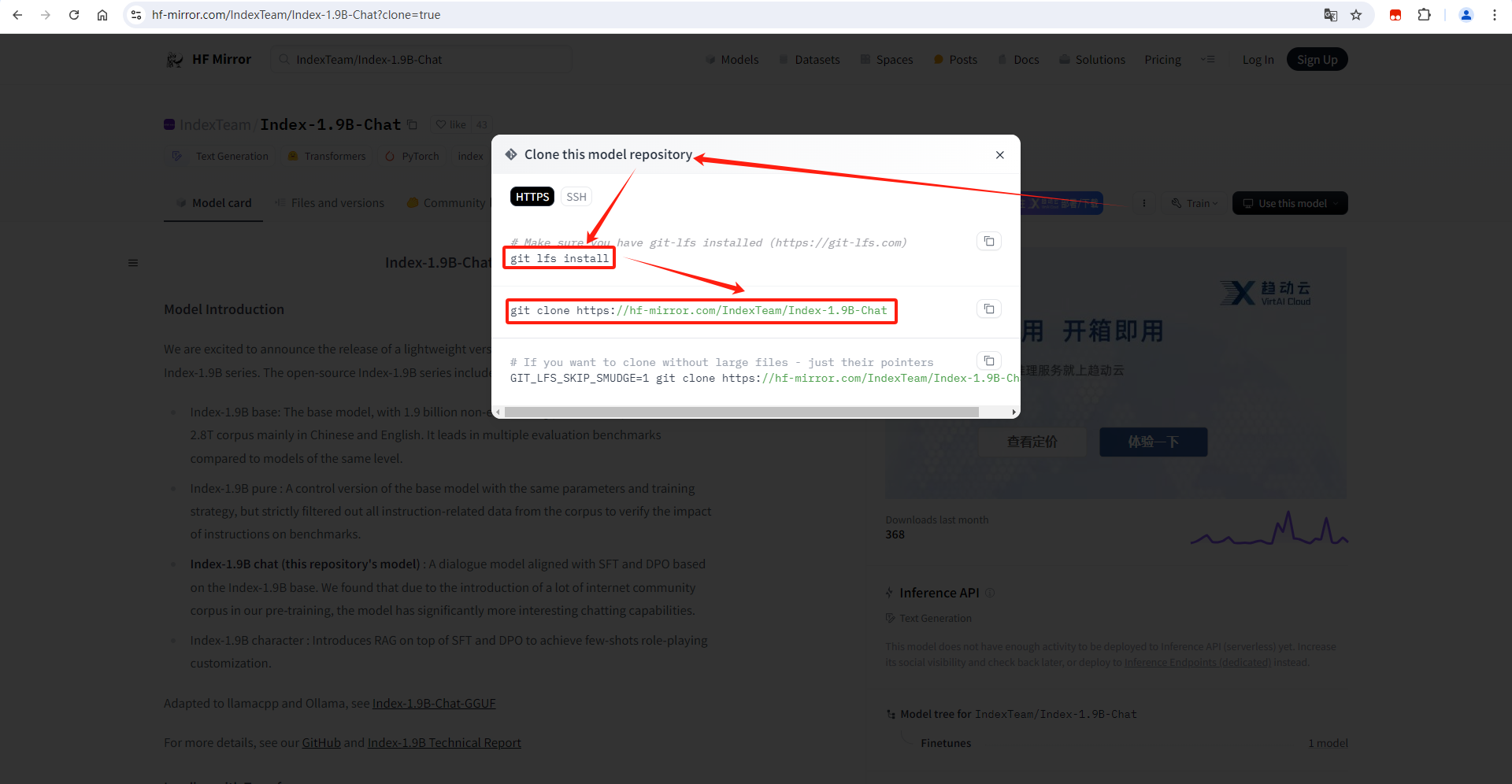Click Text Generation under Inference API

(928, 619)
